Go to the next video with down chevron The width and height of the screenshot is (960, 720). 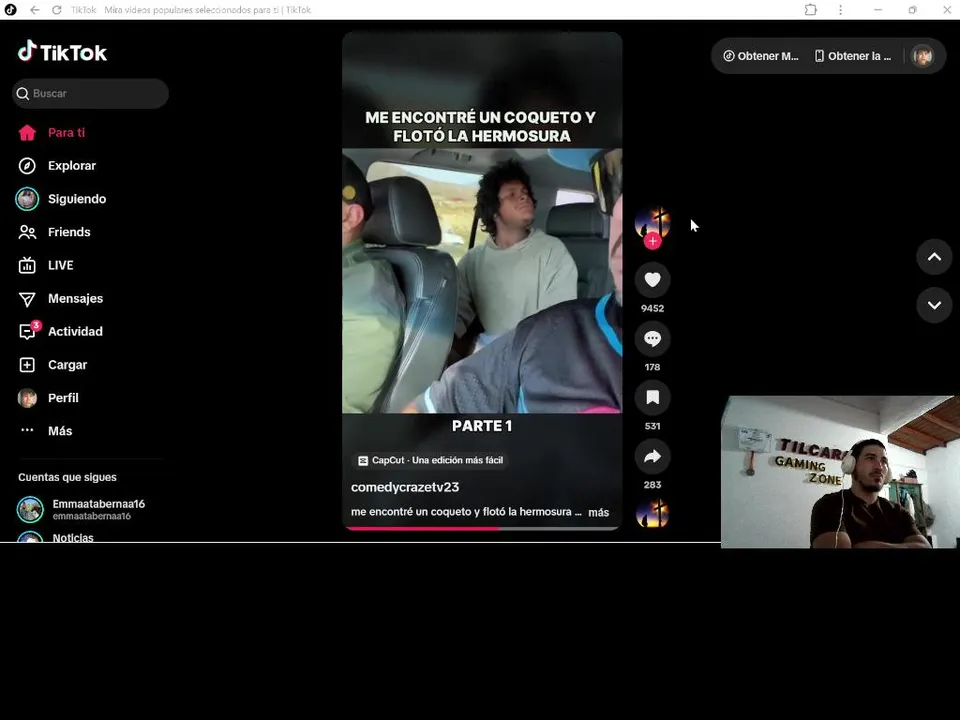[x=934, y=305]
